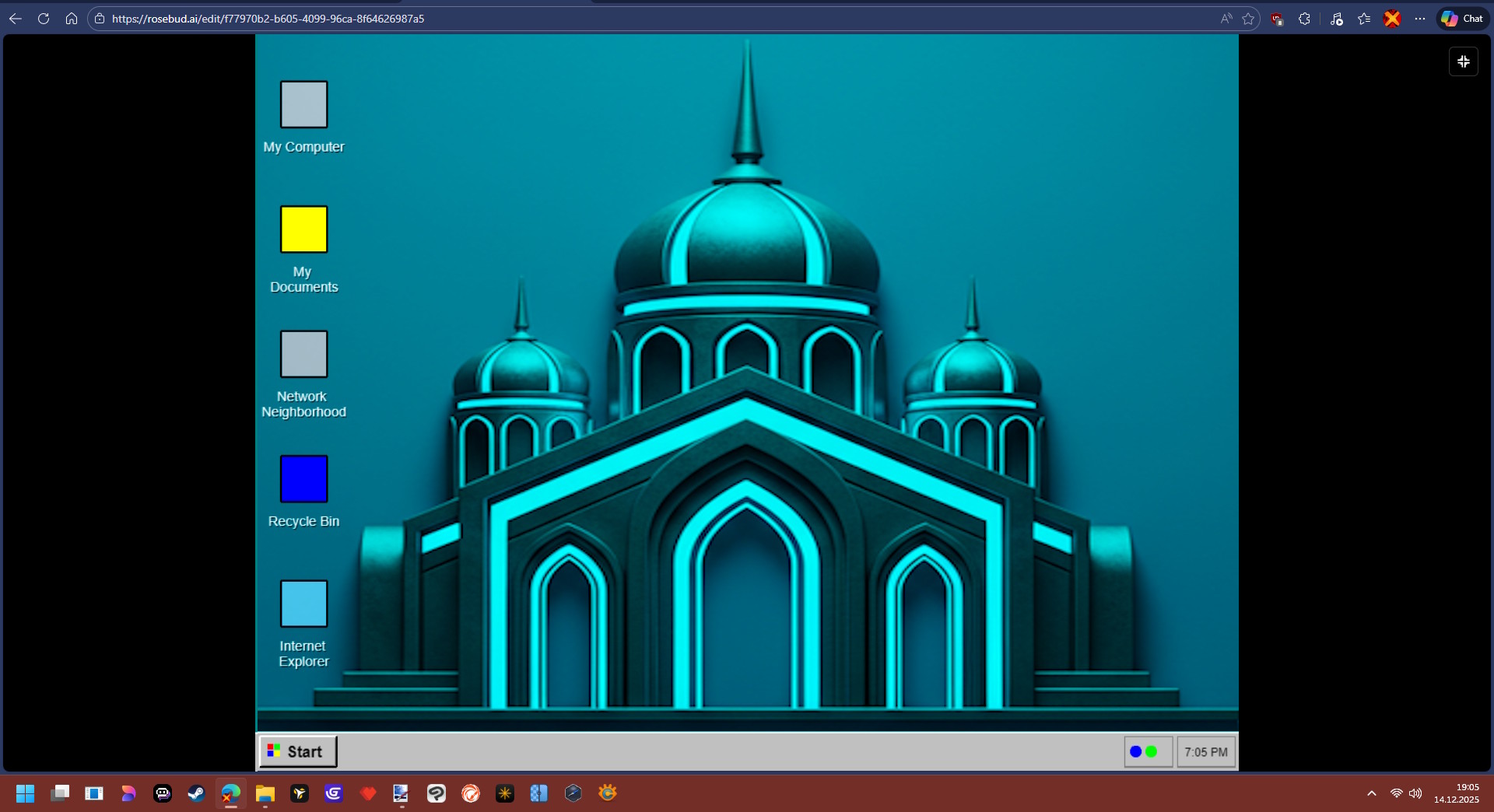
Task: Add this page to favorites
Action: click(x=1248, y=19)
